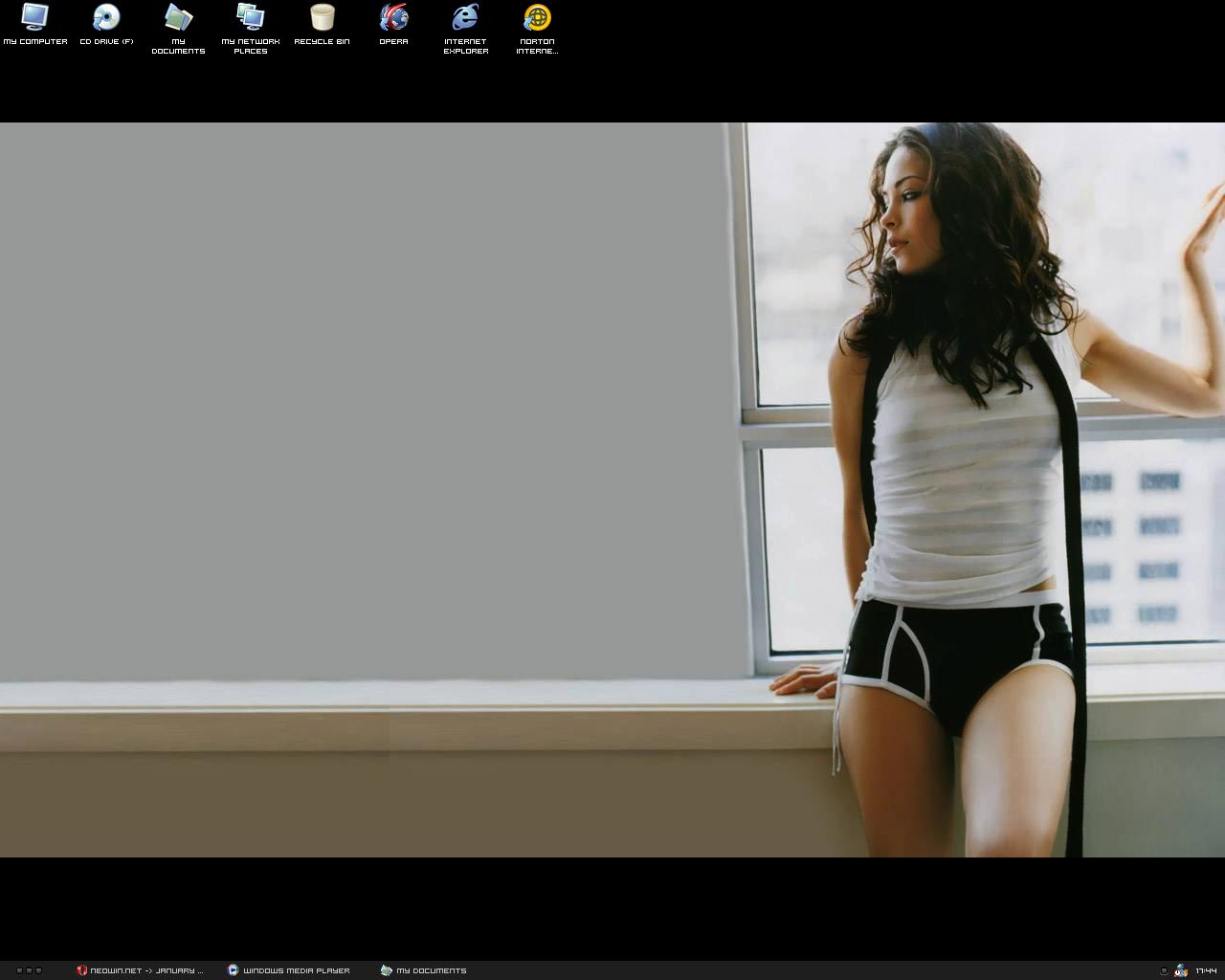Click the three-dot start button in taskbar
This screenshot has width=1225, height=980.
click(29, 970)
